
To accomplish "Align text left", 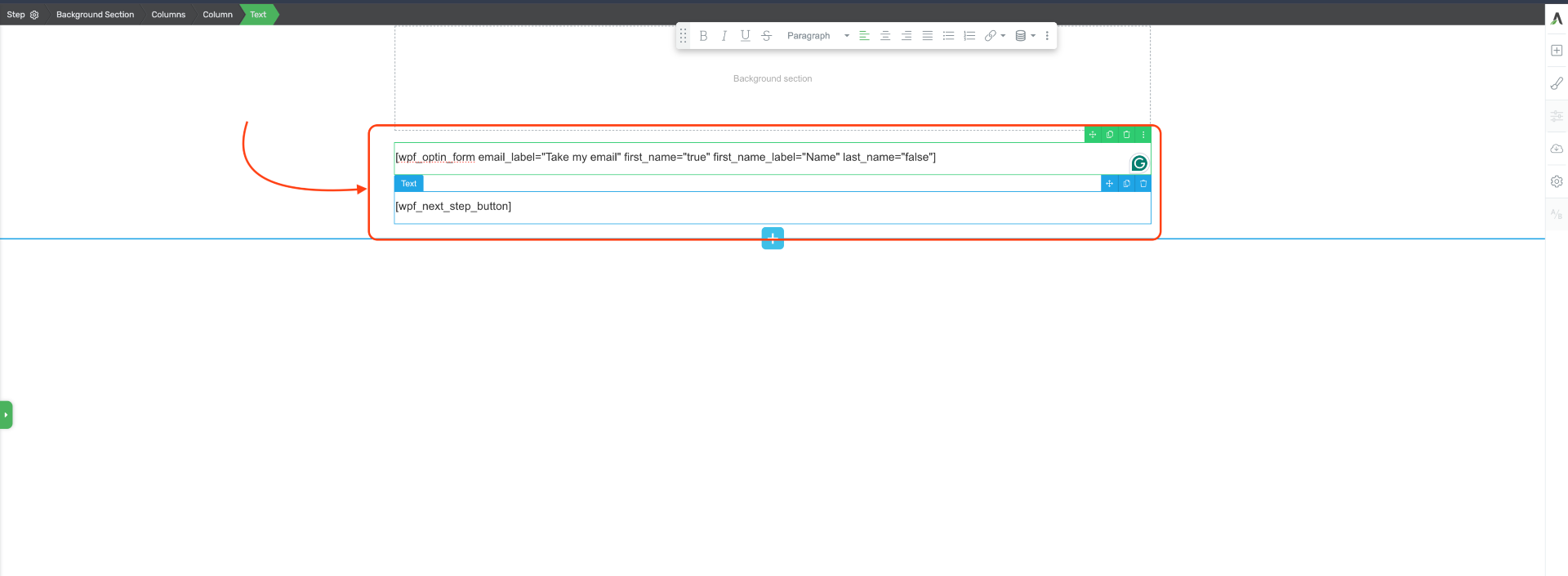I will 864,36.
